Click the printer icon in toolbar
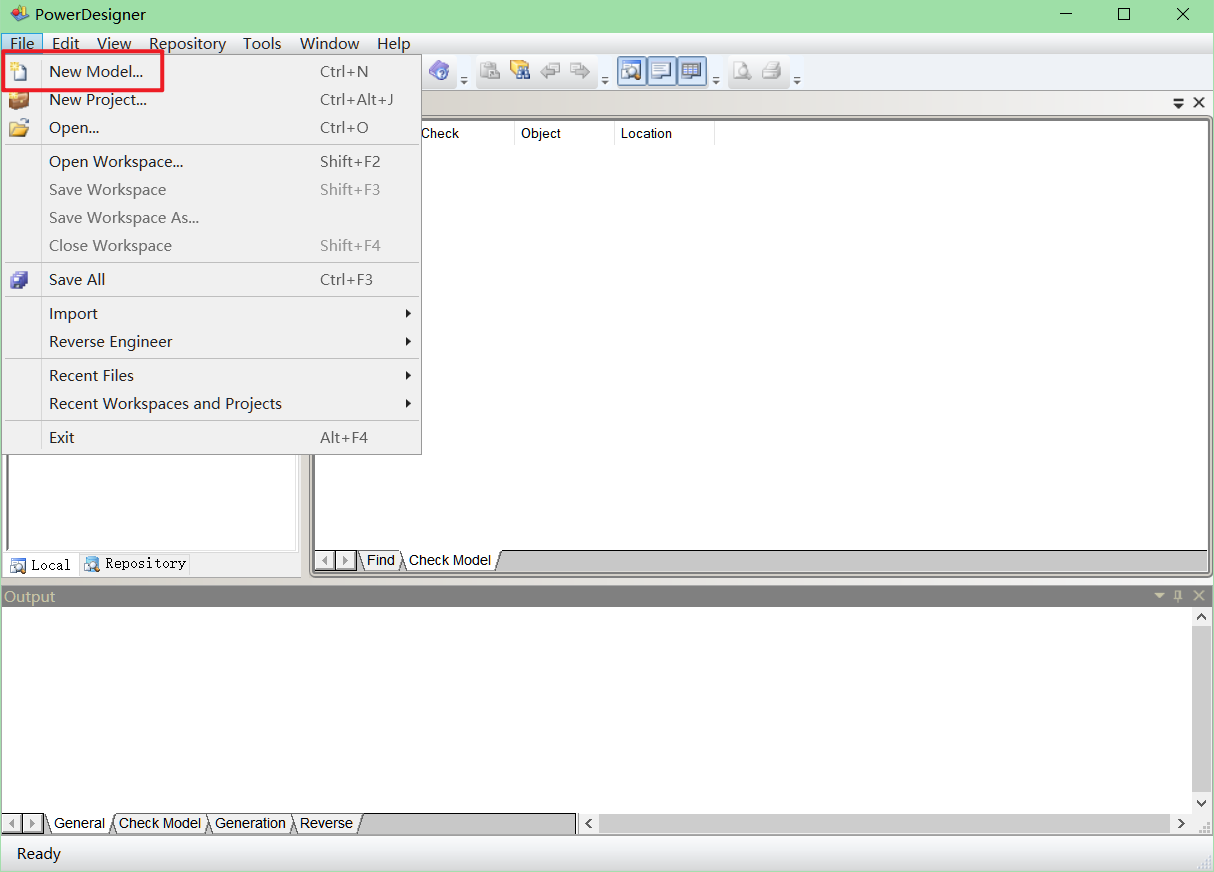 coord(771,71)
